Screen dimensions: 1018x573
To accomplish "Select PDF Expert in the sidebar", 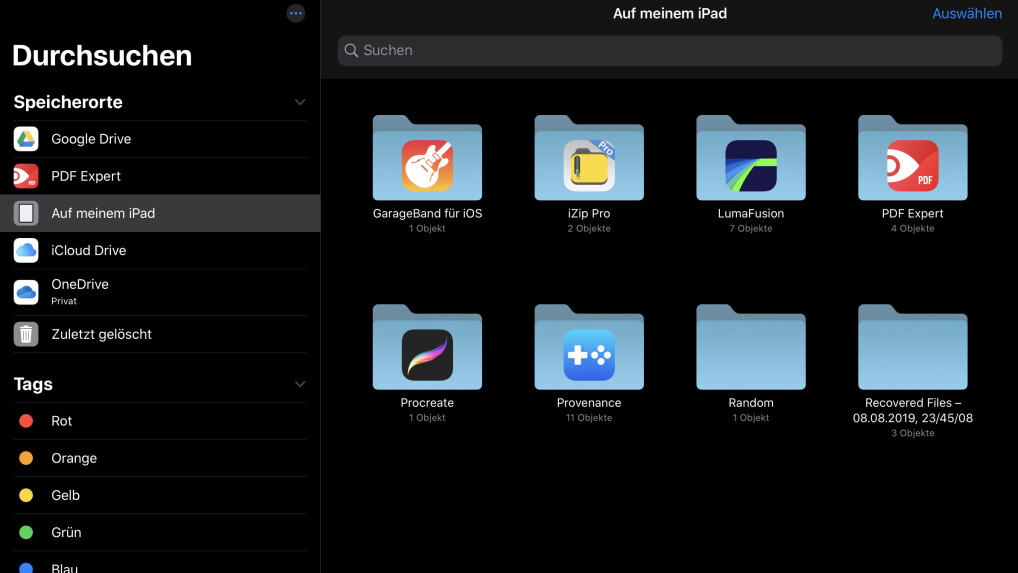I will [x=86, y=176].
